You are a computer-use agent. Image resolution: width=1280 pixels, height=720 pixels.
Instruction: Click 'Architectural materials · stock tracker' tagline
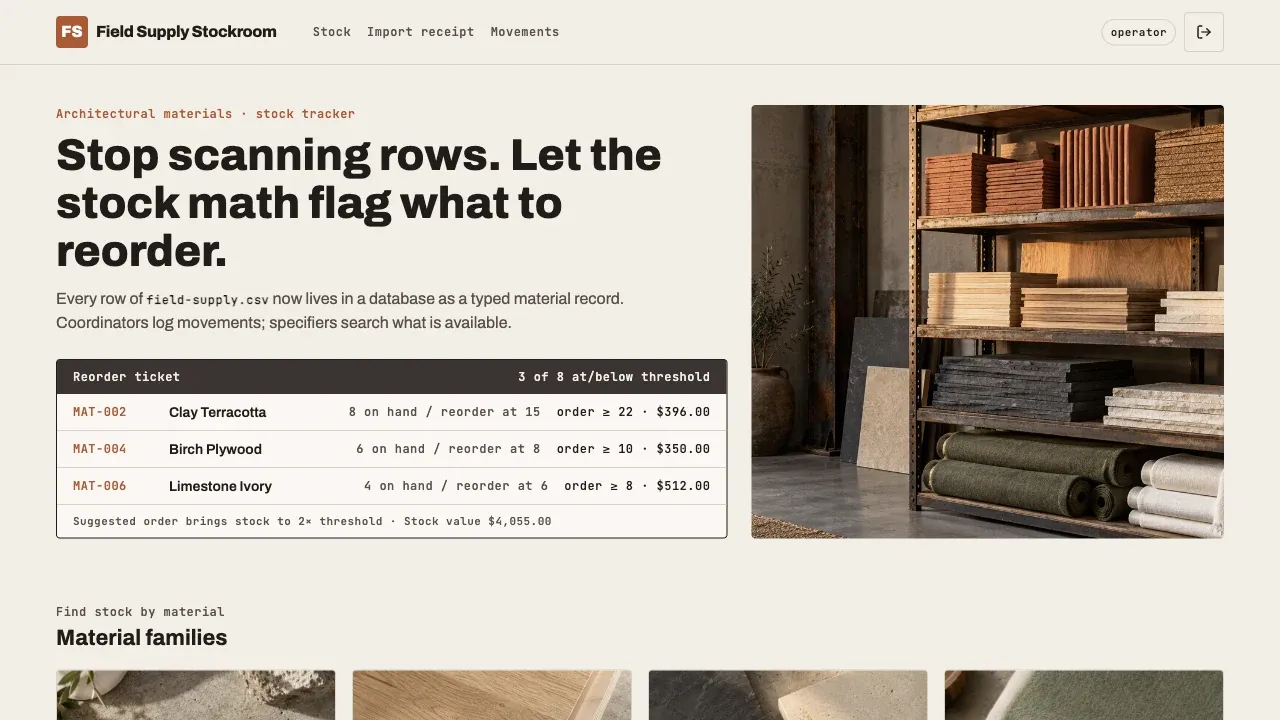205,114
